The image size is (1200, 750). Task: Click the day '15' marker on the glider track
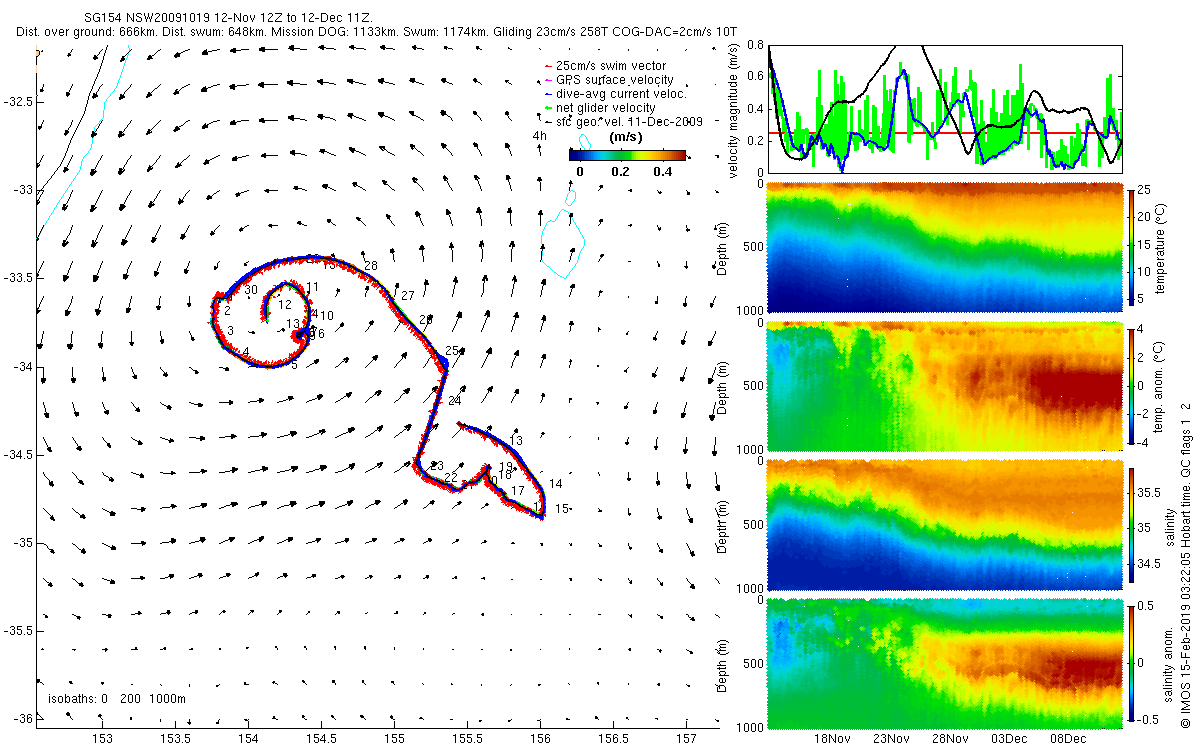pos(562,509)
